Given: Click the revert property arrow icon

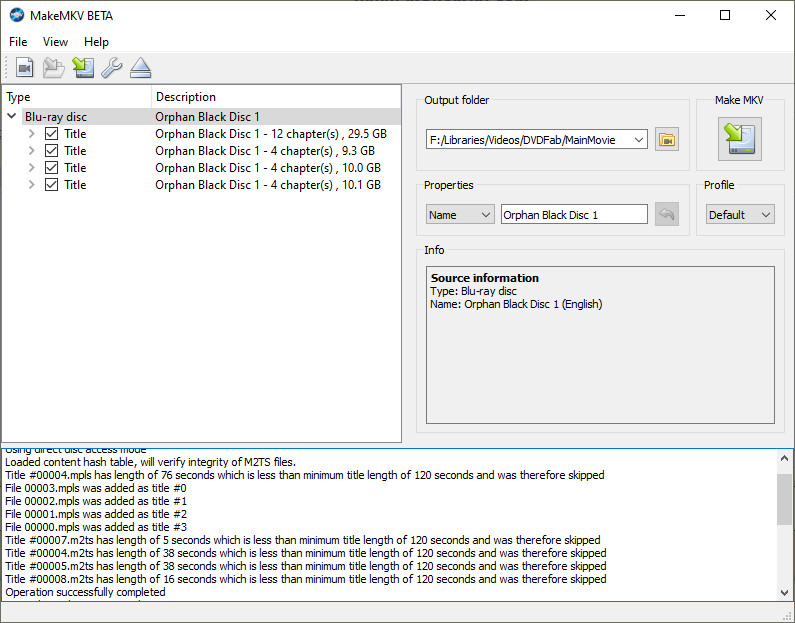Looking at the screenshot, I should pyautogui.click(x=667, y=214).
